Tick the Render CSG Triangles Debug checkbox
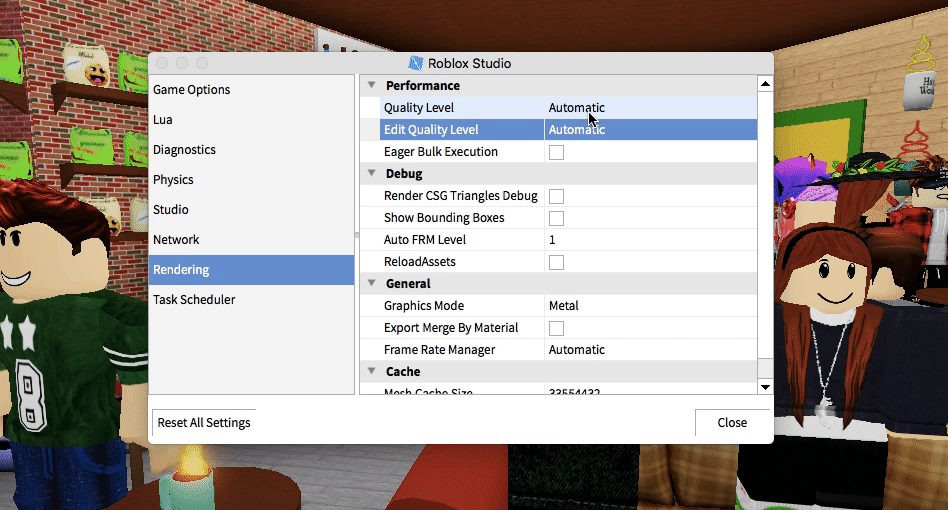The image size is (948, 510). tap(556, 196)
